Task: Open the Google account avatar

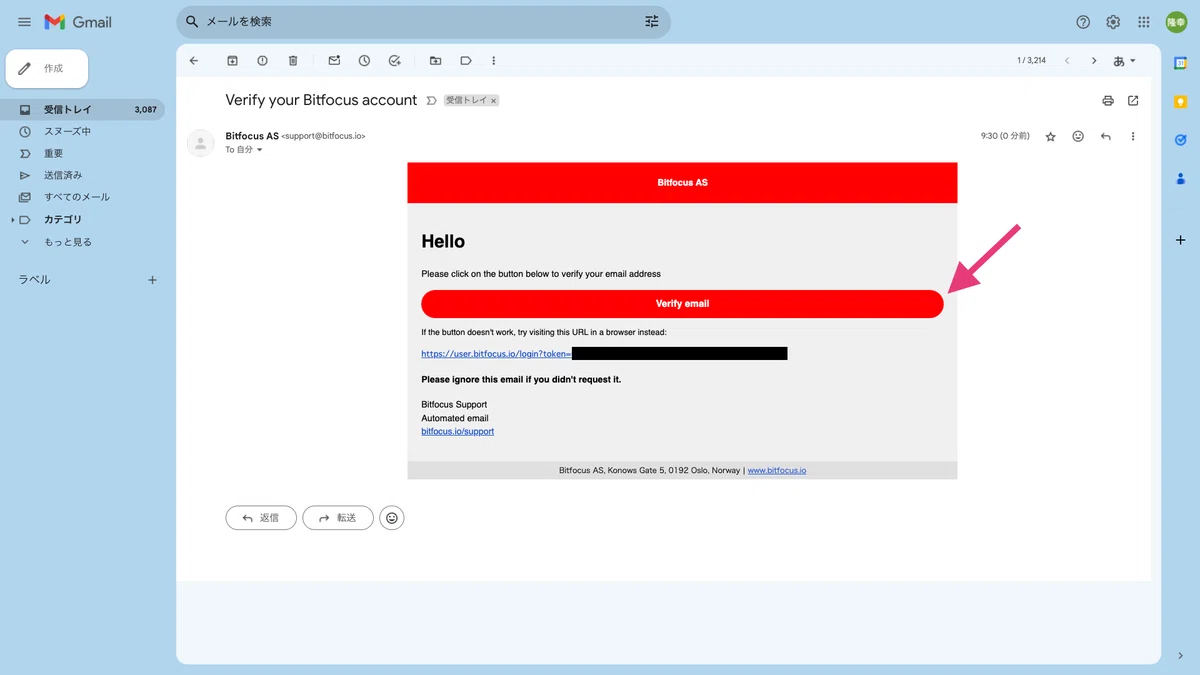Action: 1176,22
